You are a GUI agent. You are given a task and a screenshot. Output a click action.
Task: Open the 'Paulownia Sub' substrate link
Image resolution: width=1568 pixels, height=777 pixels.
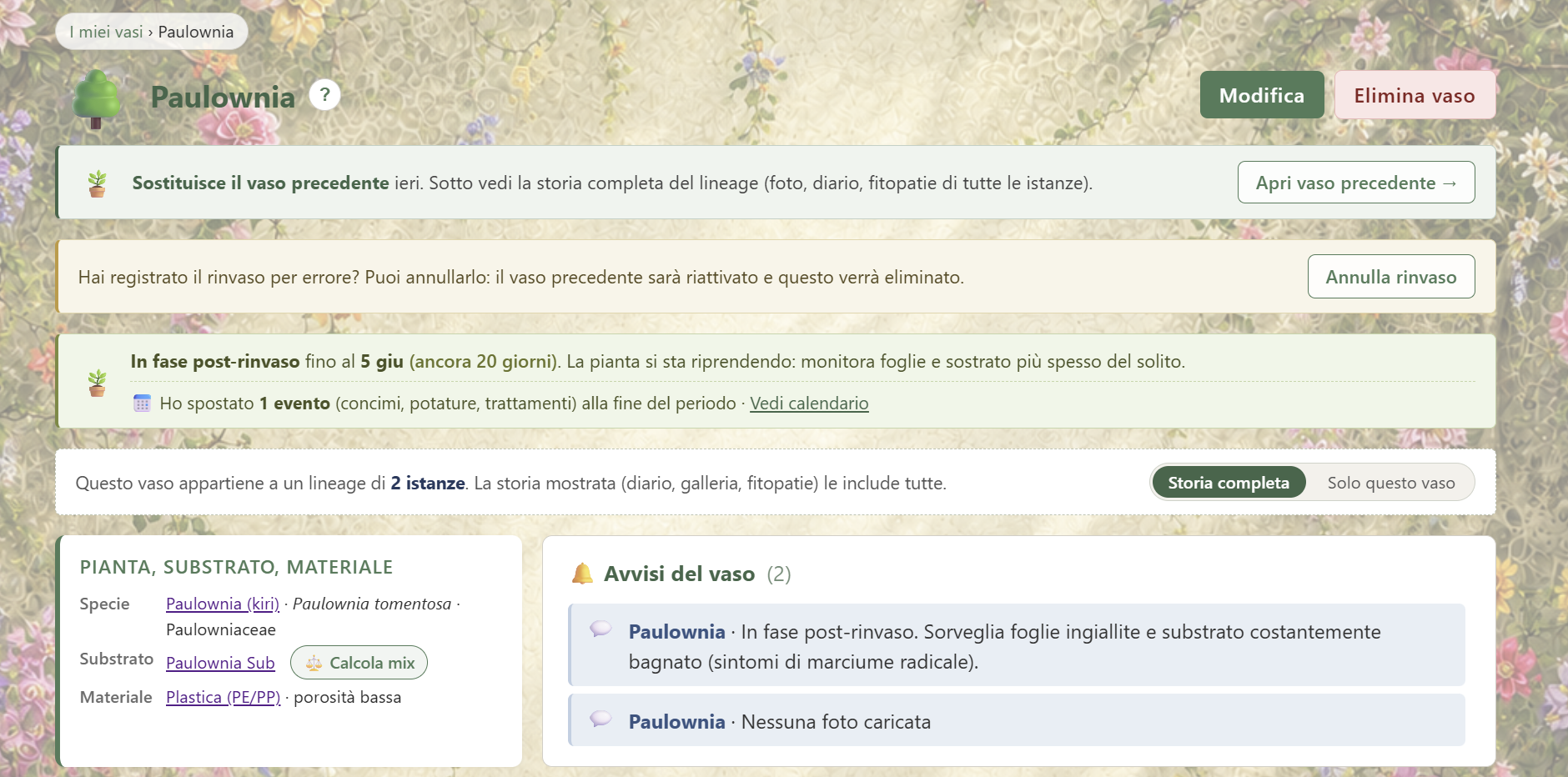220,663
